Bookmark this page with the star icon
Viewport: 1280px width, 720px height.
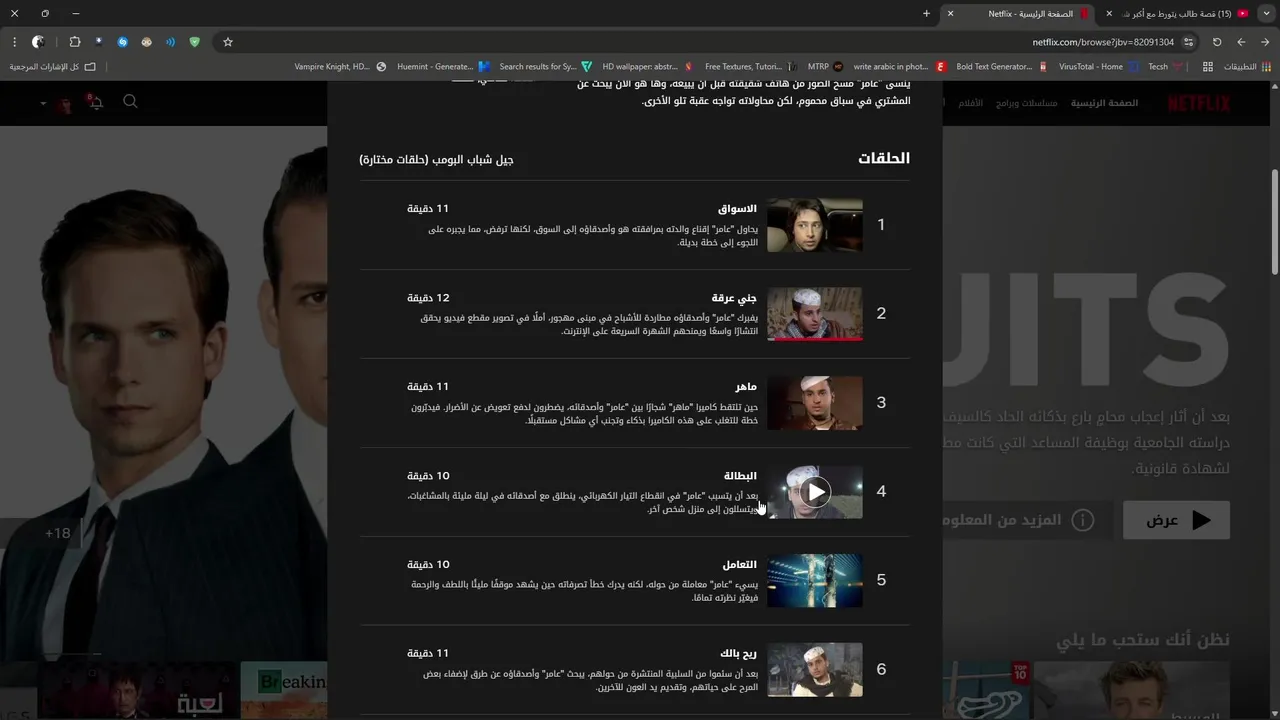pos(228,42)
